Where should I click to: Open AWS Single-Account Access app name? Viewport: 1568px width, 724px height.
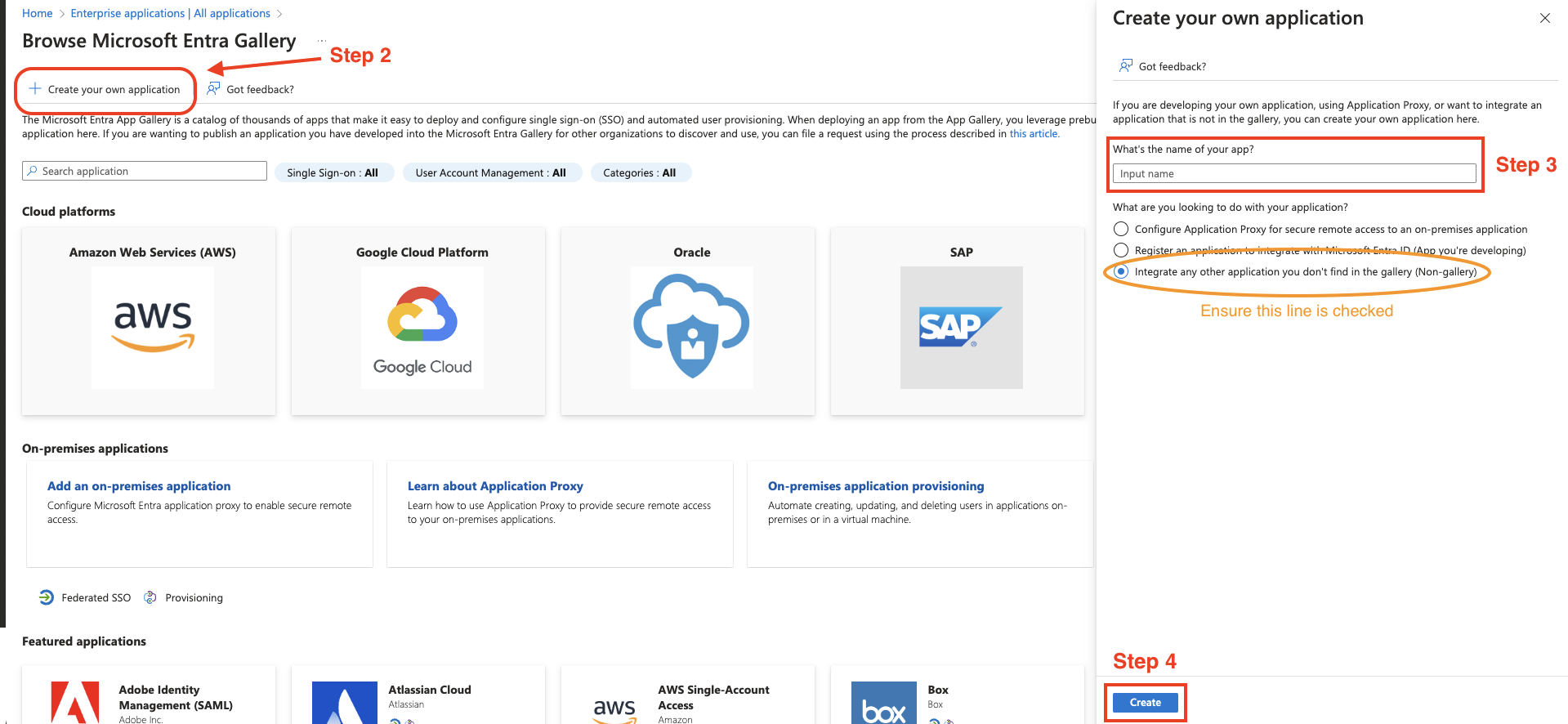(714, 698)
